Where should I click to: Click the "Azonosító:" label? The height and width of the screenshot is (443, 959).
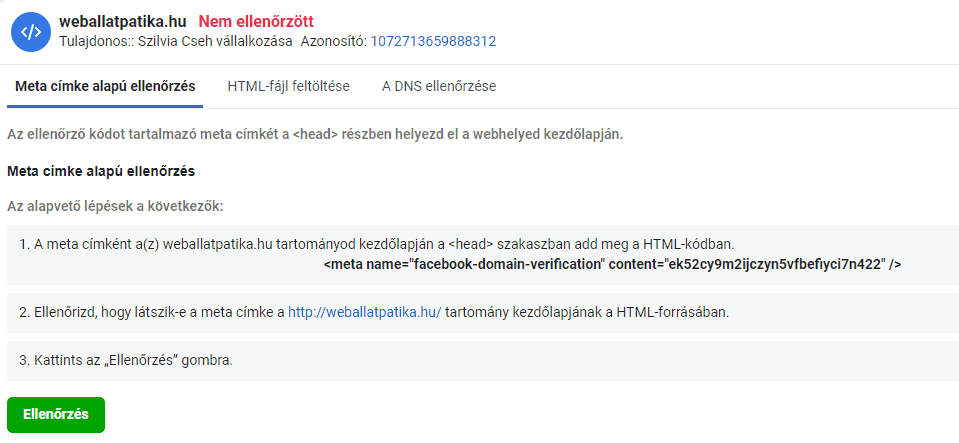(x=334, y=41)
